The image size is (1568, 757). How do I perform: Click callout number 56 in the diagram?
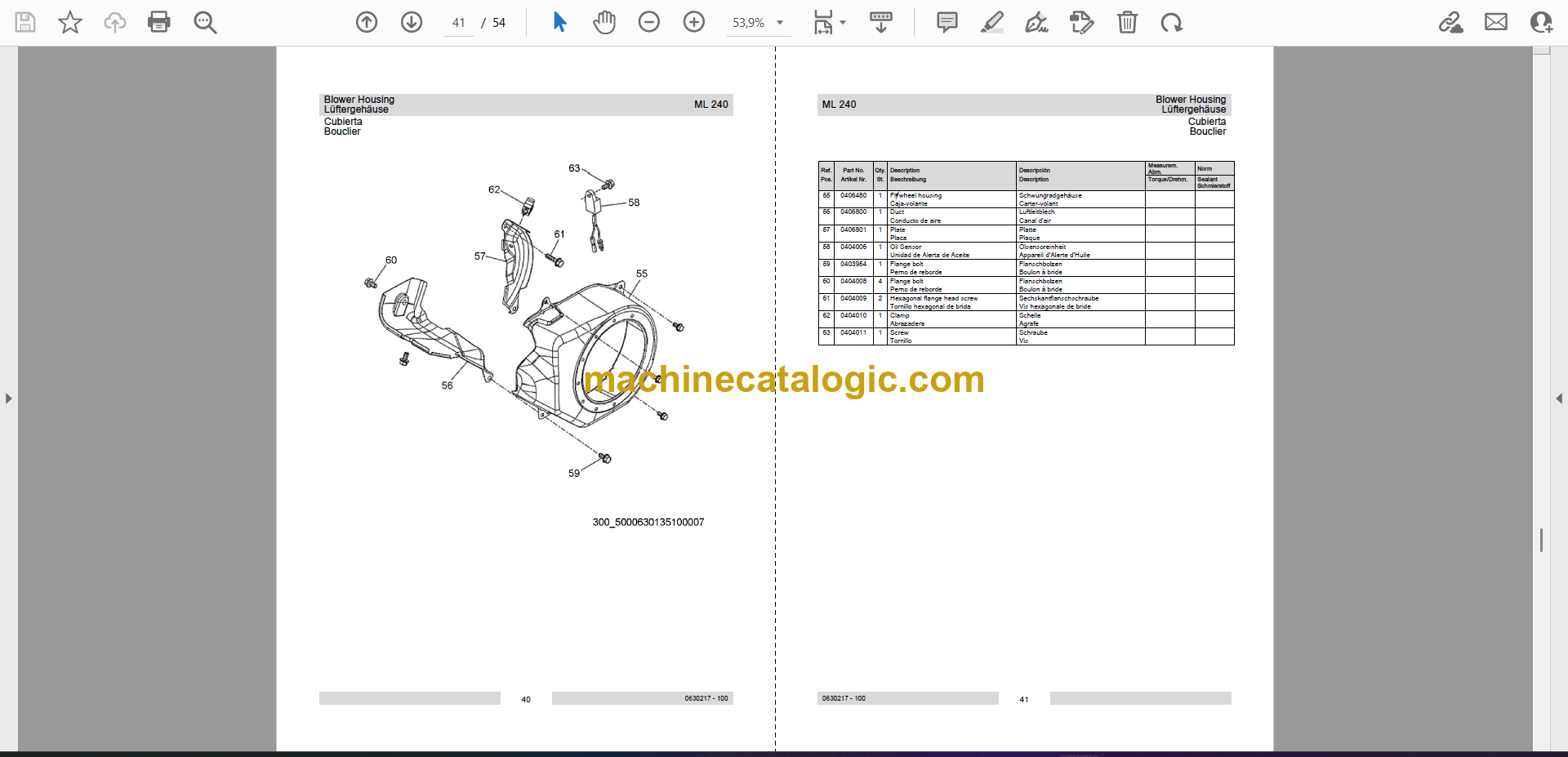[x=447, y=385]
